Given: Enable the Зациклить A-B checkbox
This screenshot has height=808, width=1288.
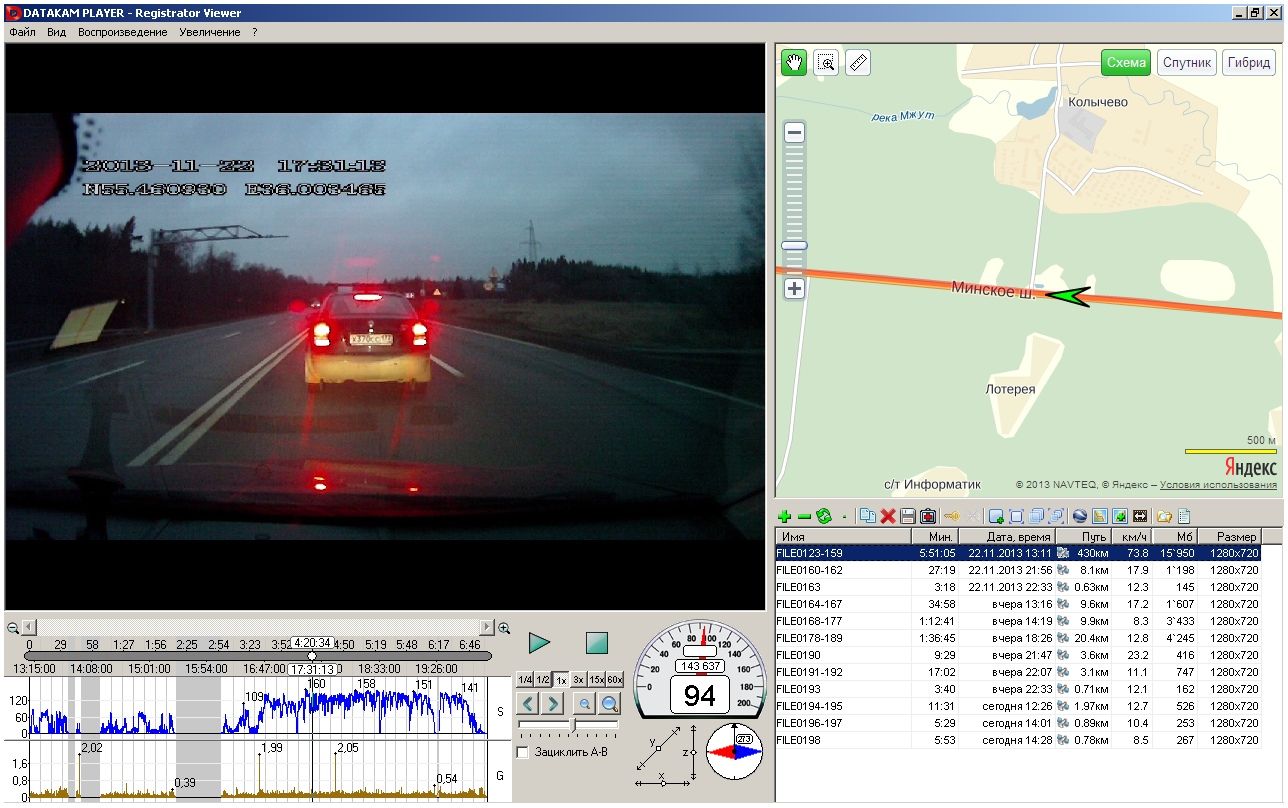Looking at the screenshot, I should click(x=522, y=752).
